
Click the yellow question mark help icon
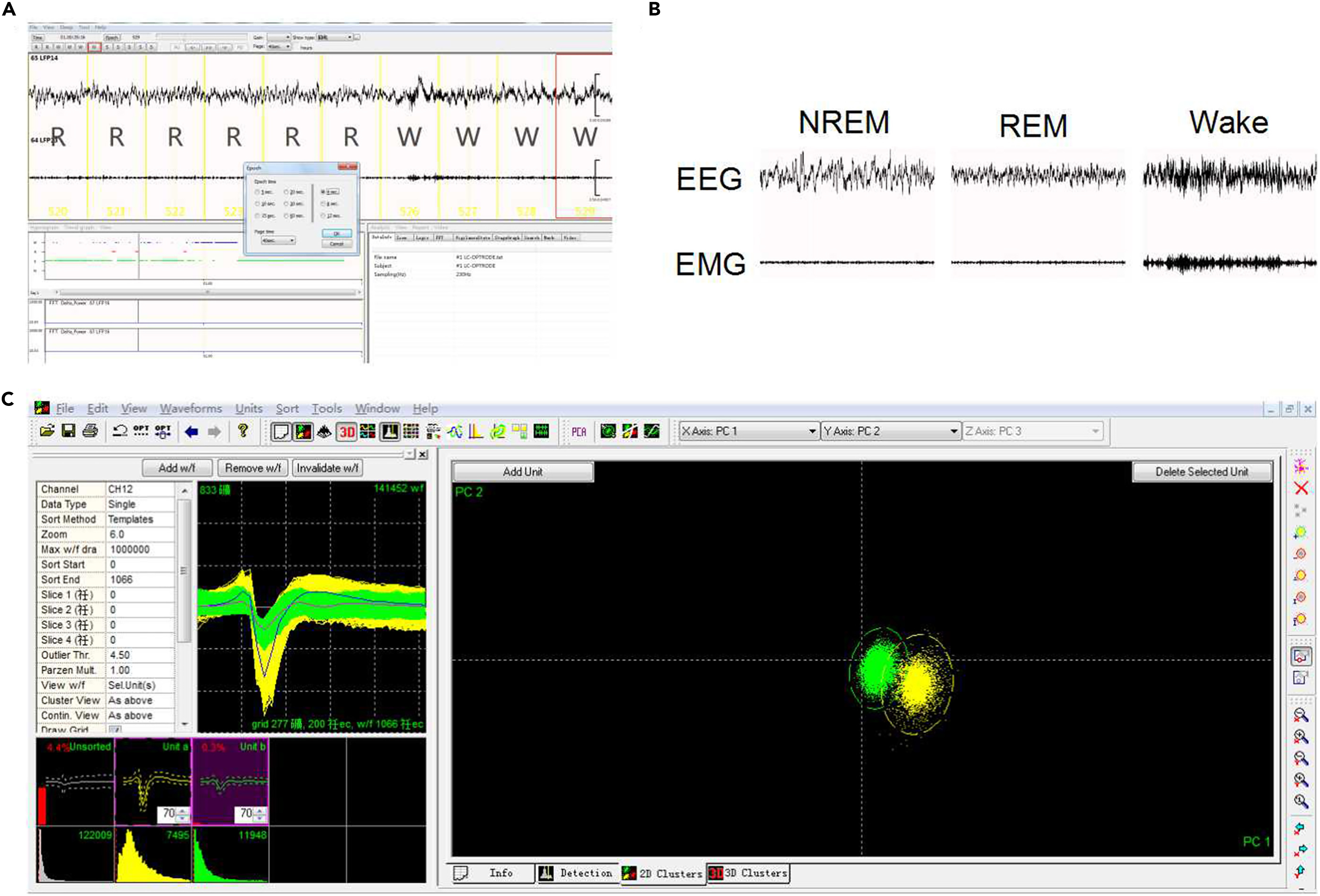tap(242, 431)
